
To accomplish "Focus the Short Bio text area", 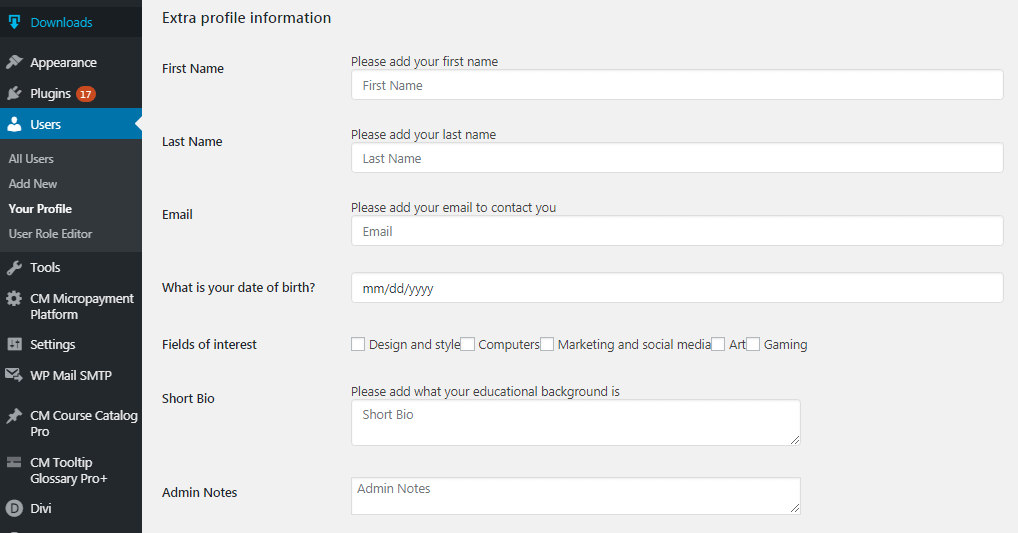I will 575,422.
